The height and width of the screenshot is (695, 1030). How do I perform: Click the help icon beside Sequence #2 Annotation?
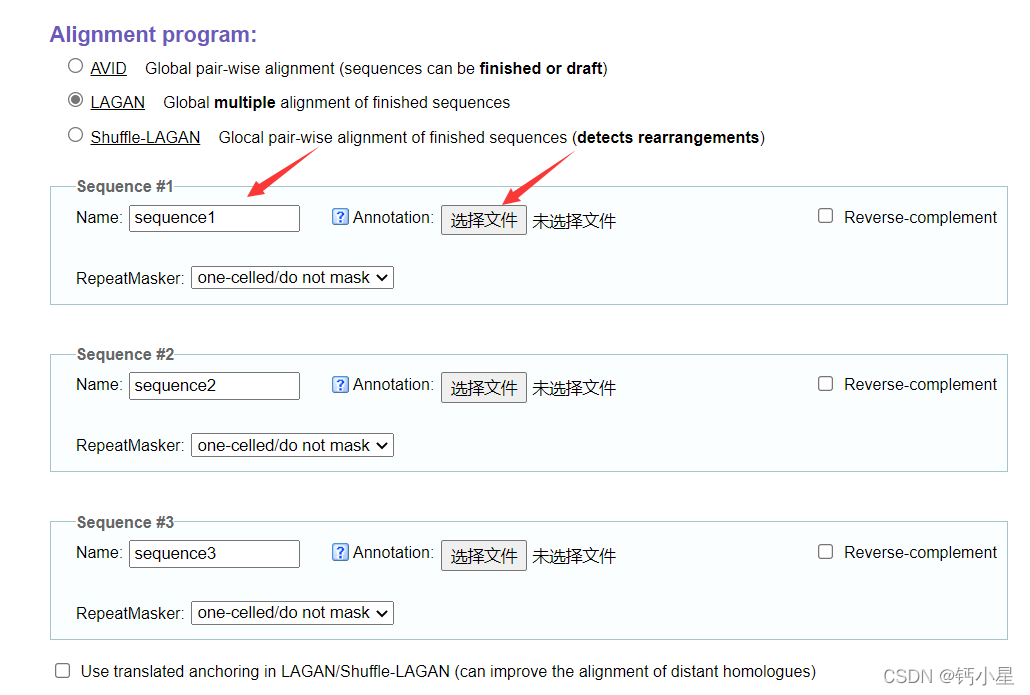340,384
